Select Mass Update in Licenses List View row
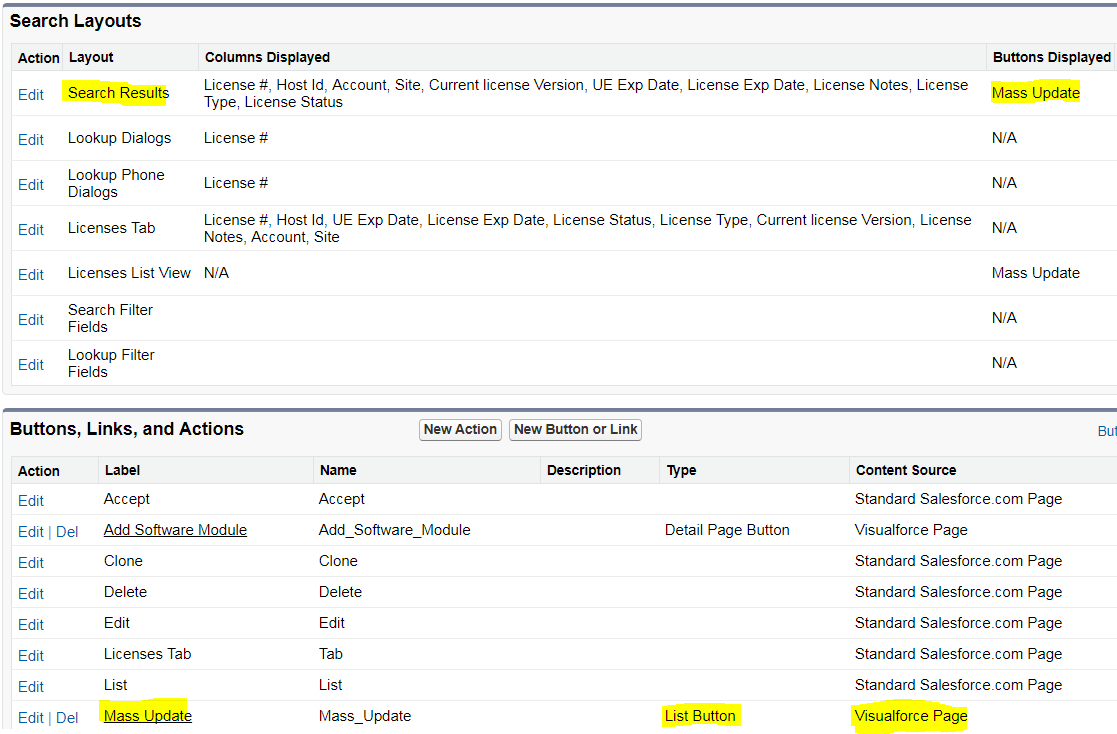Screen dimensions: 1117x734 [x=1036, y=273]
